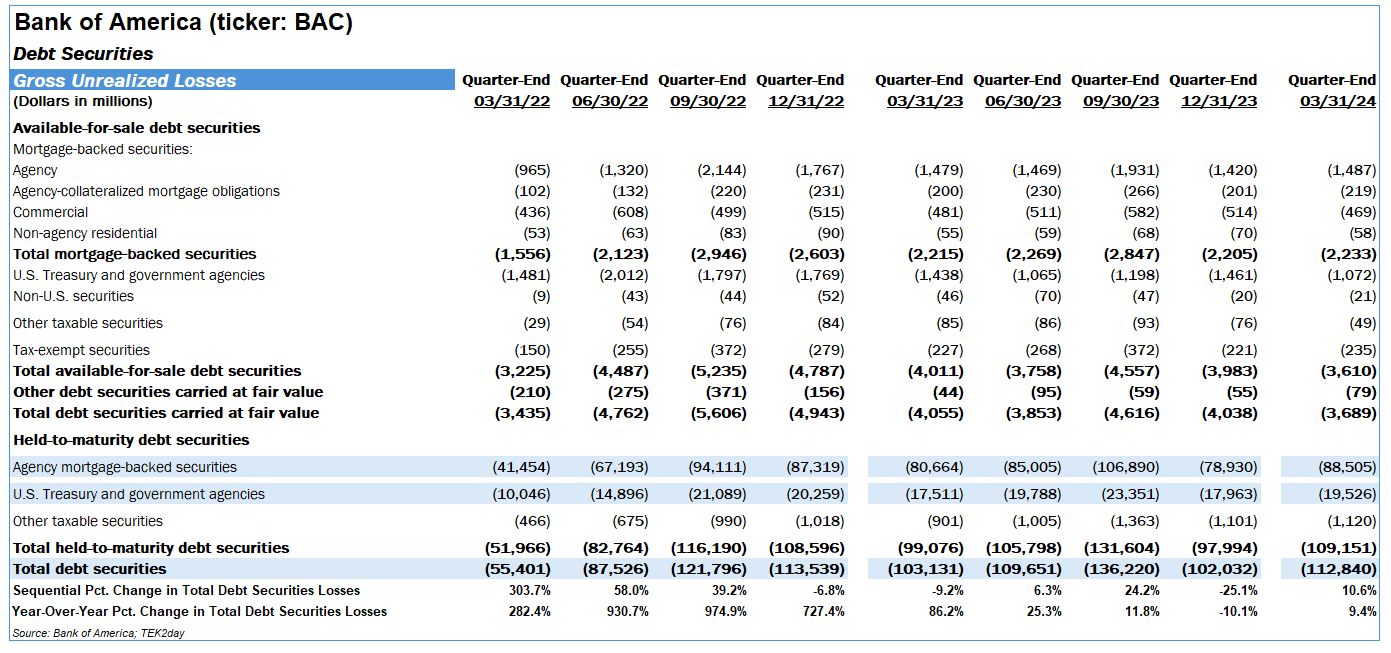Click other debt securities value (44)

(947, 392)
